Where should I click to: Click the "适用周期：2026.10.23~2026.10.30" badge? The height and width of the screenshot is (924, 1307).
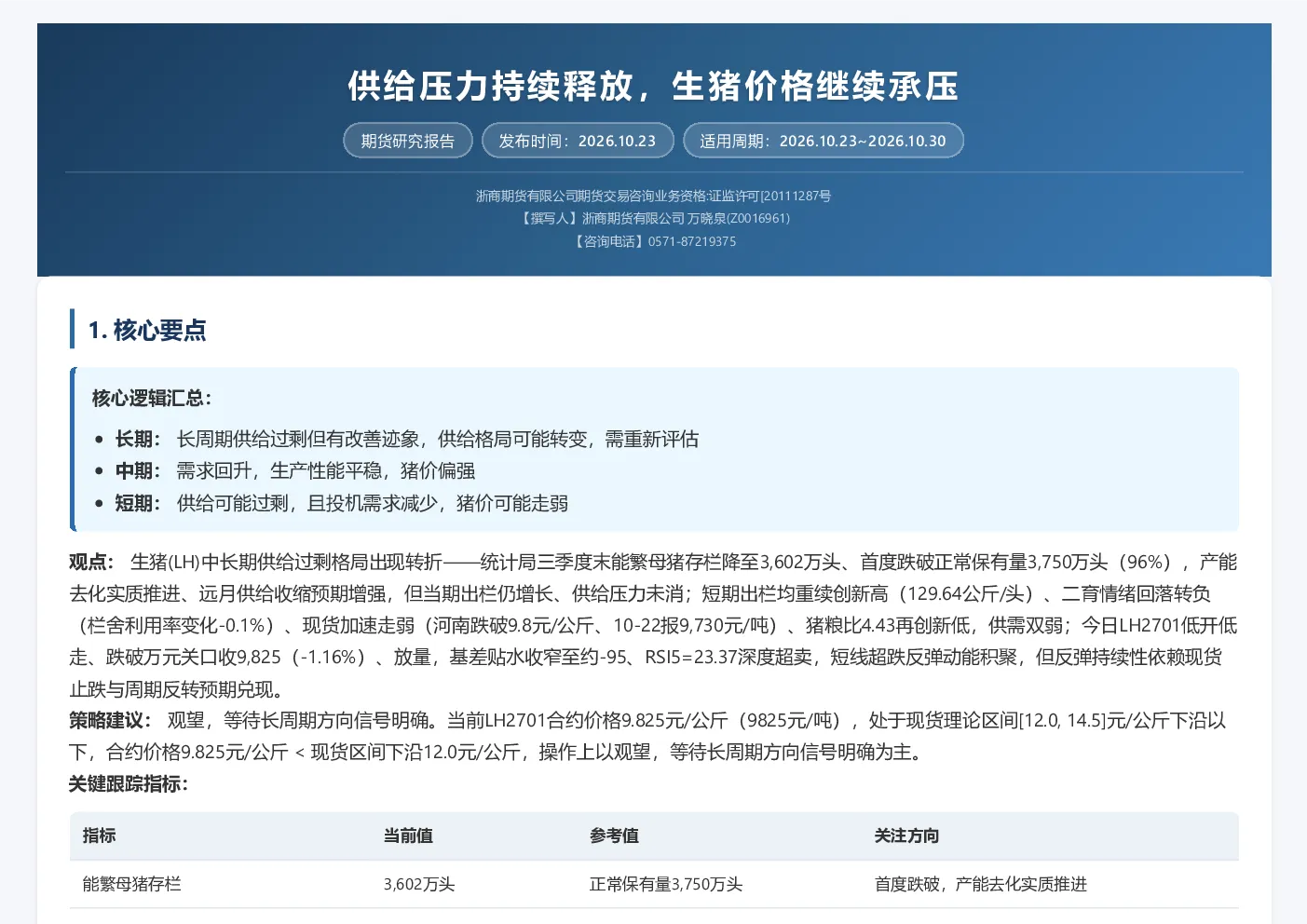click(823, 141)
